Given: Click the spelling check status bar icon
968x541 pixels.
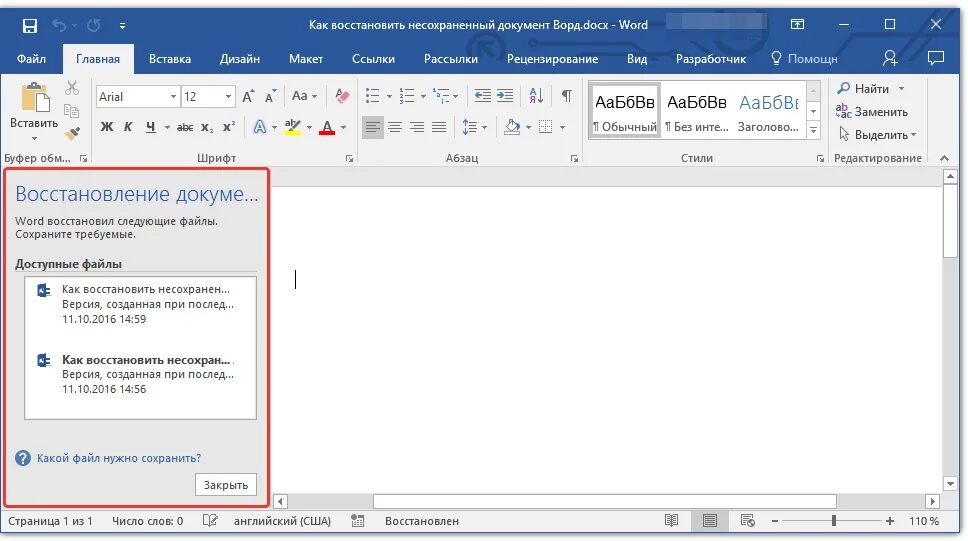Looking at the screenshot, I should 211,521.
